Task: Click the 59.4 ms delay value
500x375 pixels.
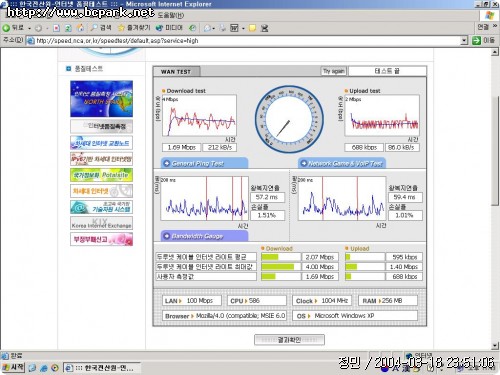Action: [405, 197]
